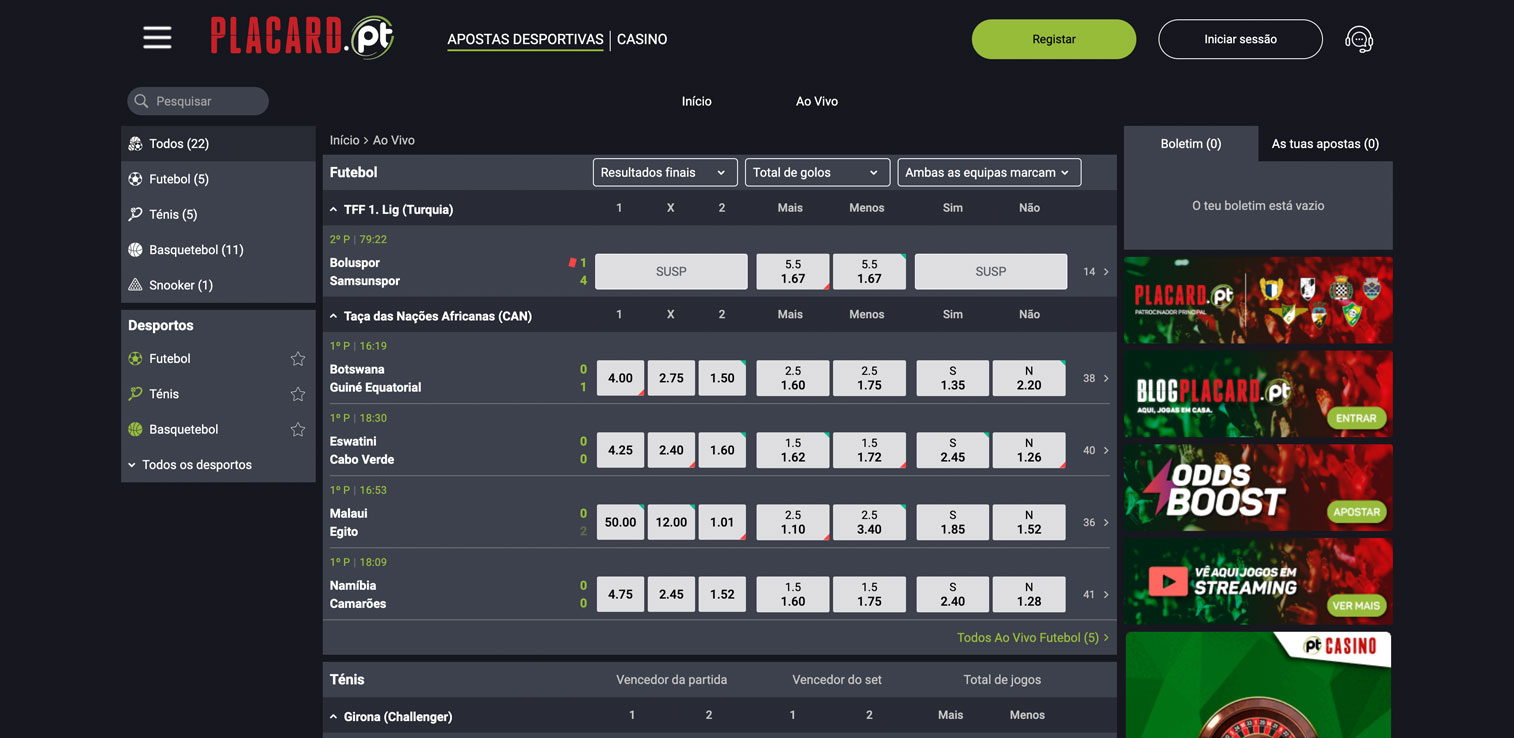Open the Boluspor vs Samsunspor match

(365, 272)
